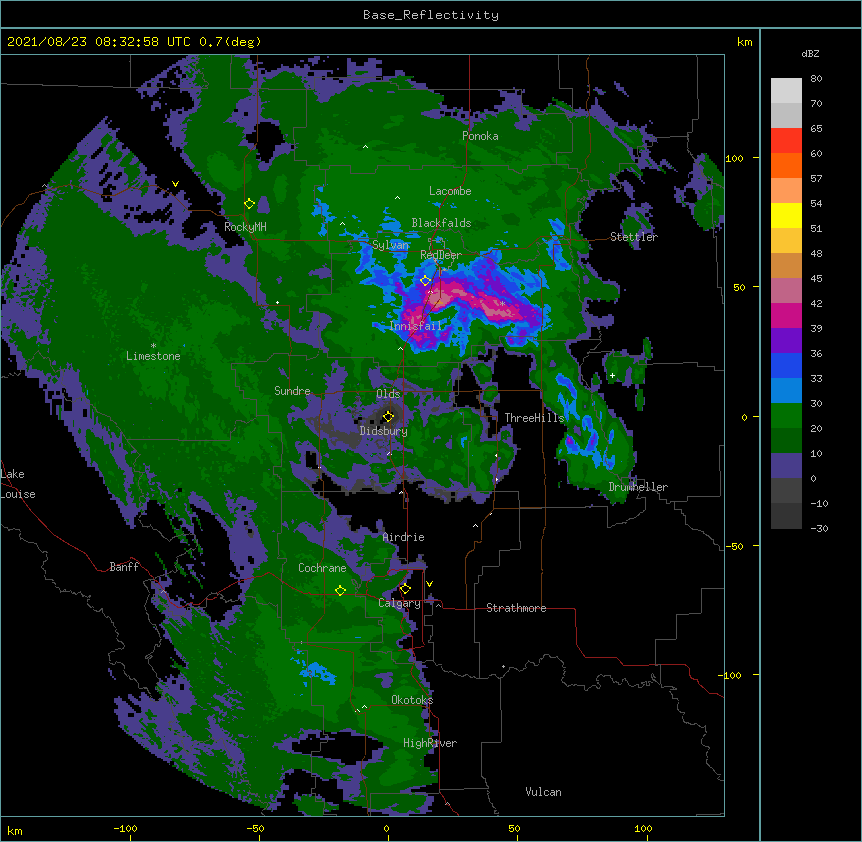
Task: Click the -50 tick on the bottom axis
Action: [255, 828]
